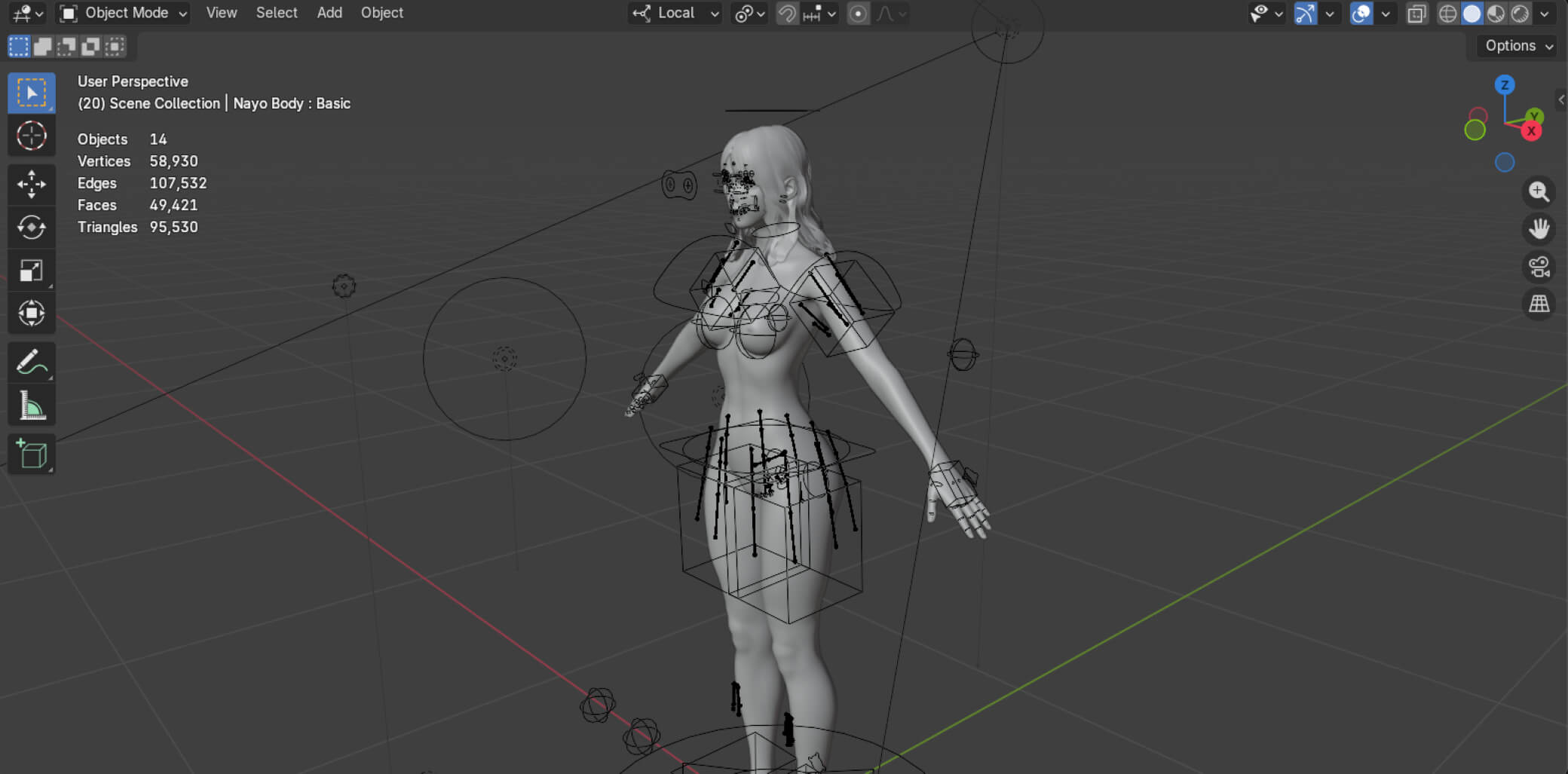Click the blue Z axis on gizmo
This screenshot has height=774, width=1568.
coord(1505,85)
